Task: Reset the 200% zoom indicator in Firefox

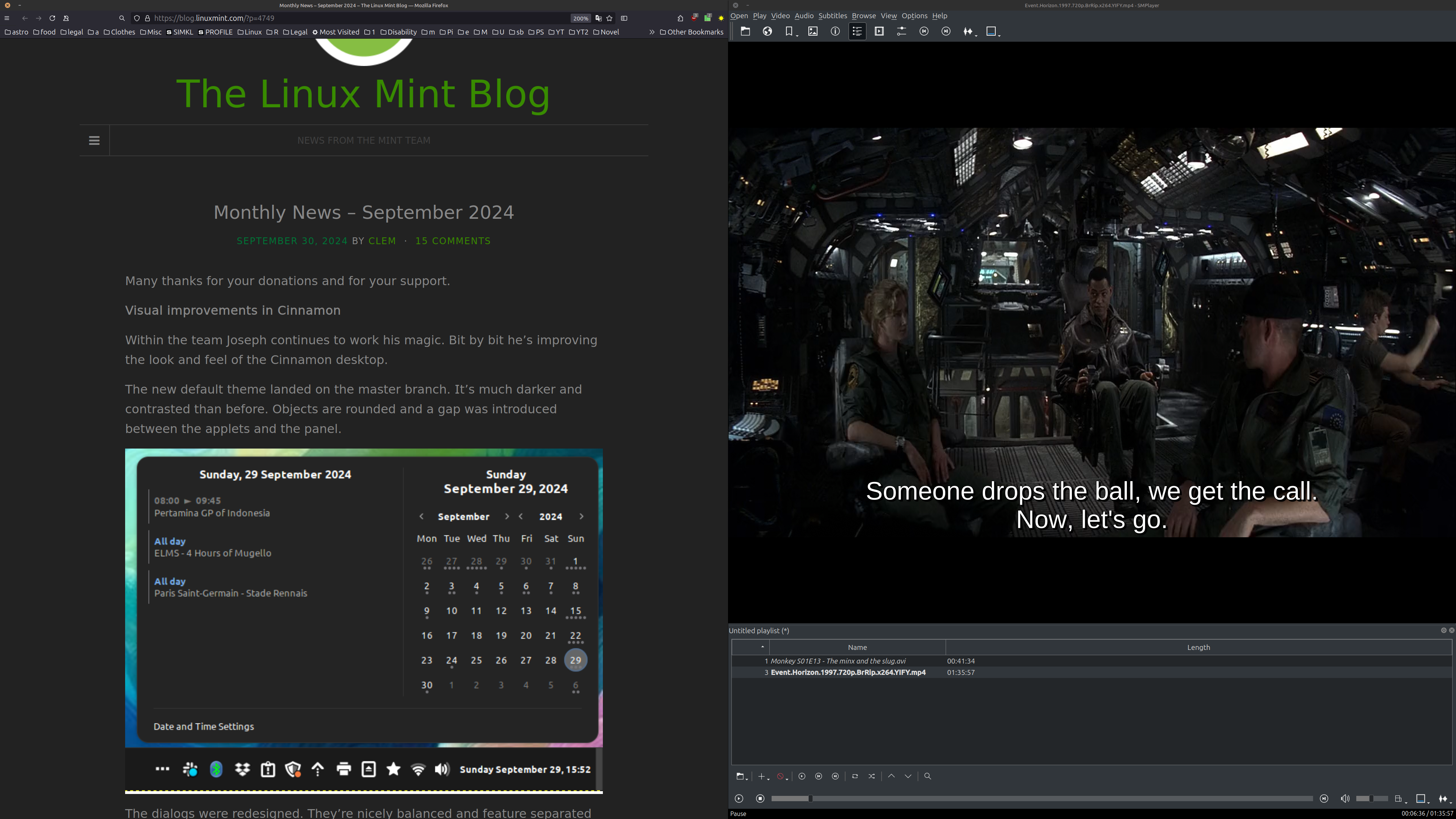Action: coord(581,18)
